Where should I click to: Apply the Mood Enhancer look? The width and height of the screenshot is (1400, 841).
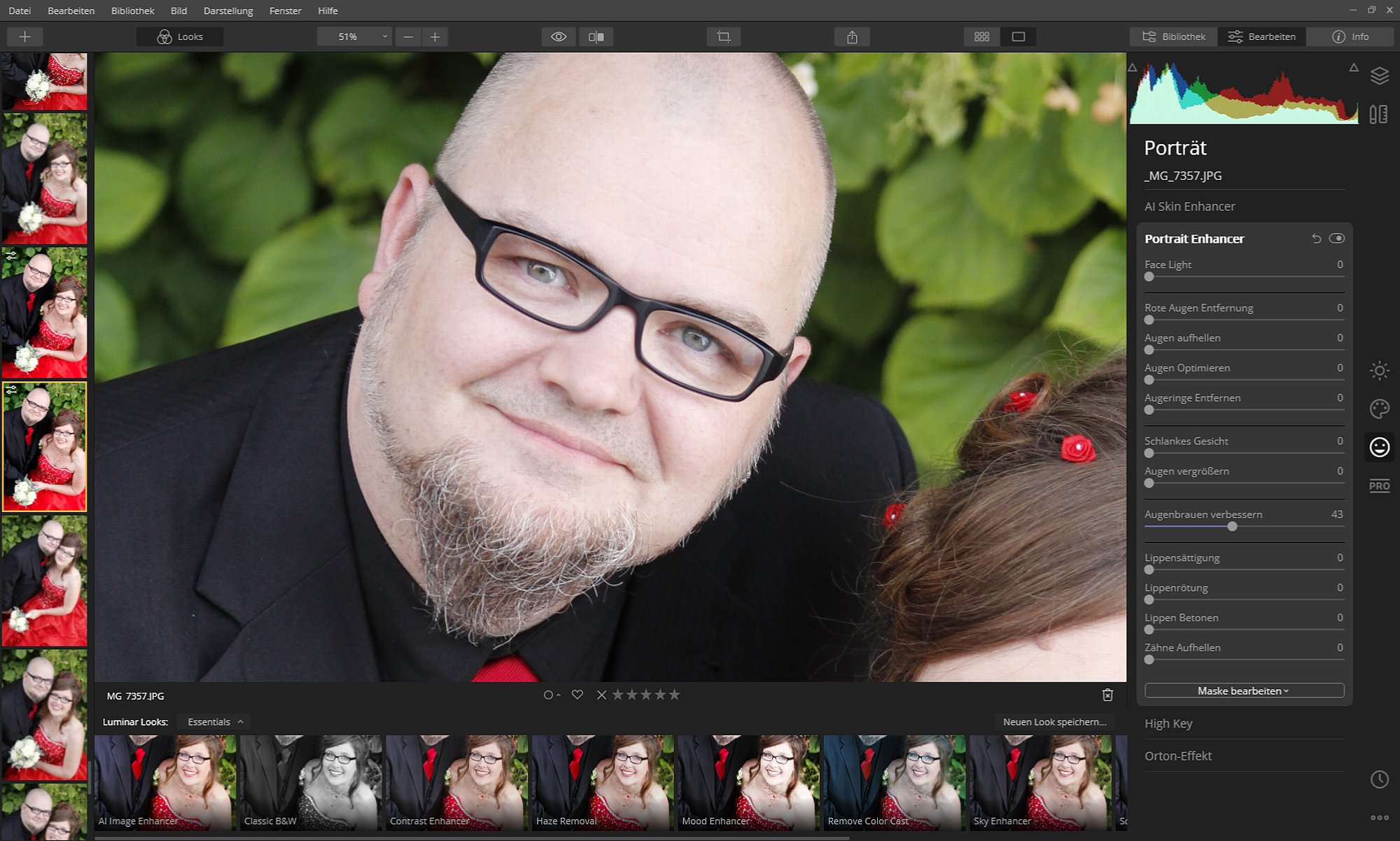[x=748, y=782]
